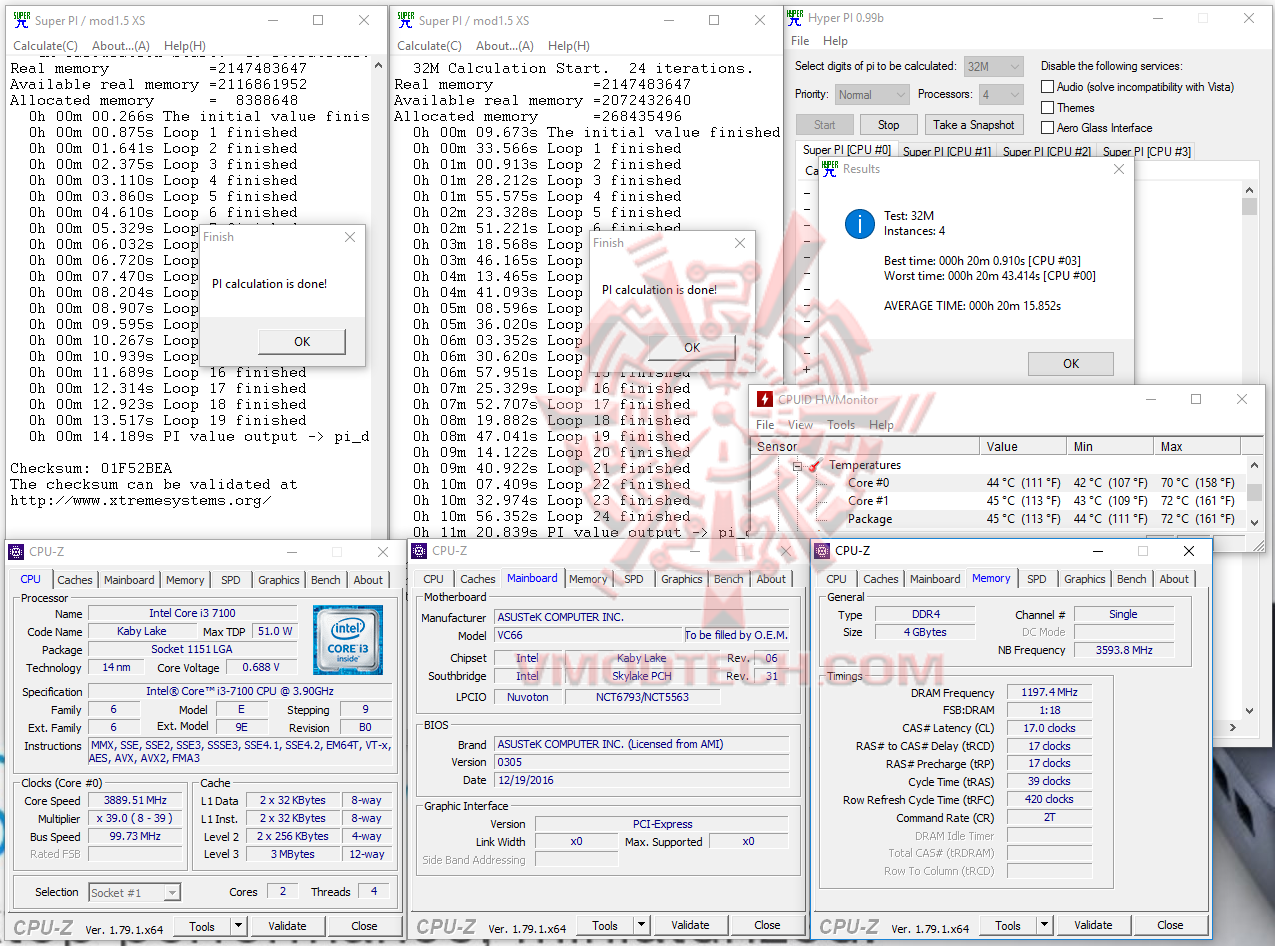This screenshot has height=946, width=1275.
Task: Open the View menu in HWMonitor
Action: [x=800, y=424]
